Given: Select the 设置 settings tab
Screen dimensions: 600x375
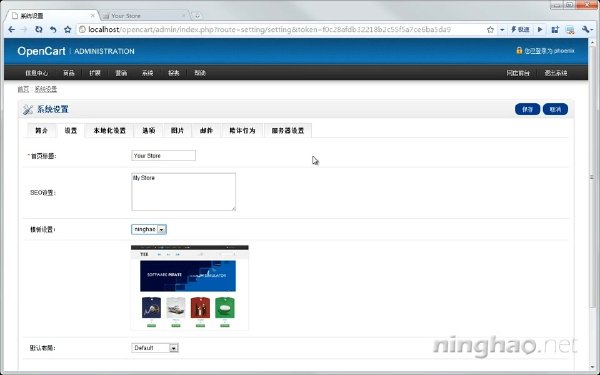Looking at the screenshot, I should pos(71,130).
